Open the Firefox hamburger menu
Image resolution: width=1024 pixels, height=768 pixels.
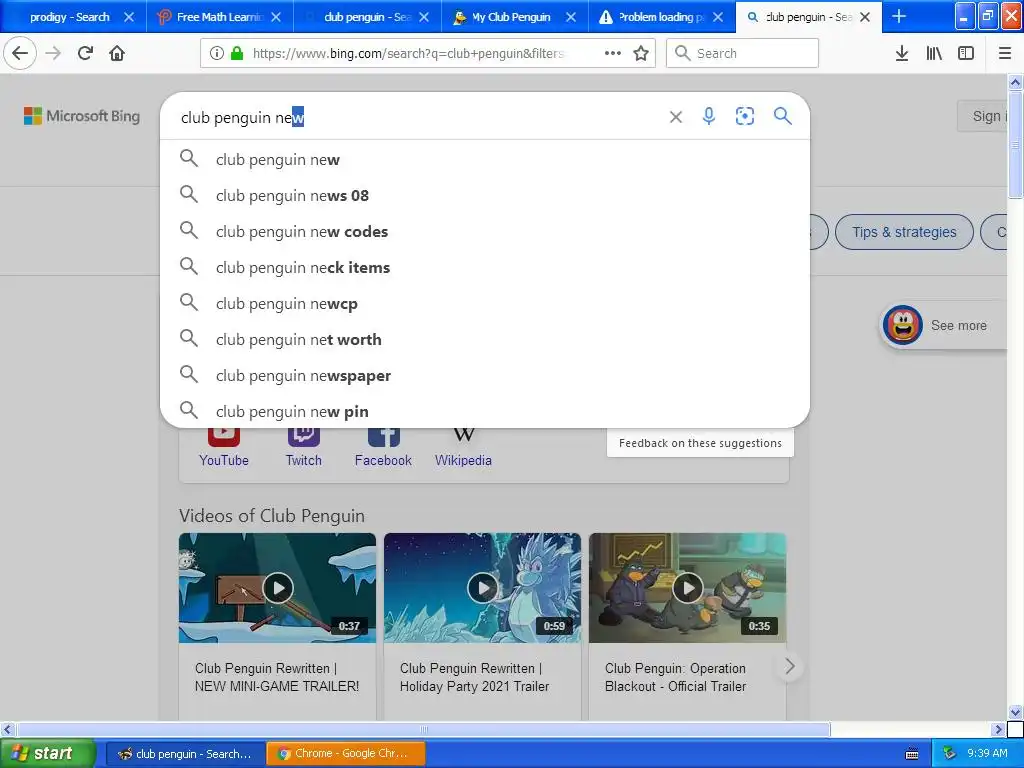click(1005, 54)
